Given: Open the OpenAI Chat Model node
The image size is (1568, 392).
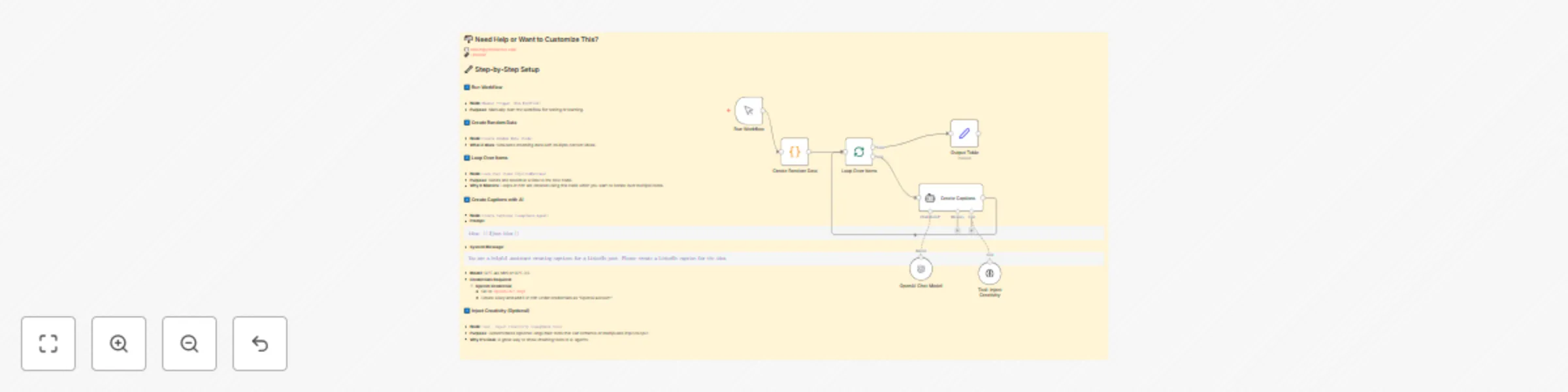Looking at the screenshot, I should [x=921, y=269].
